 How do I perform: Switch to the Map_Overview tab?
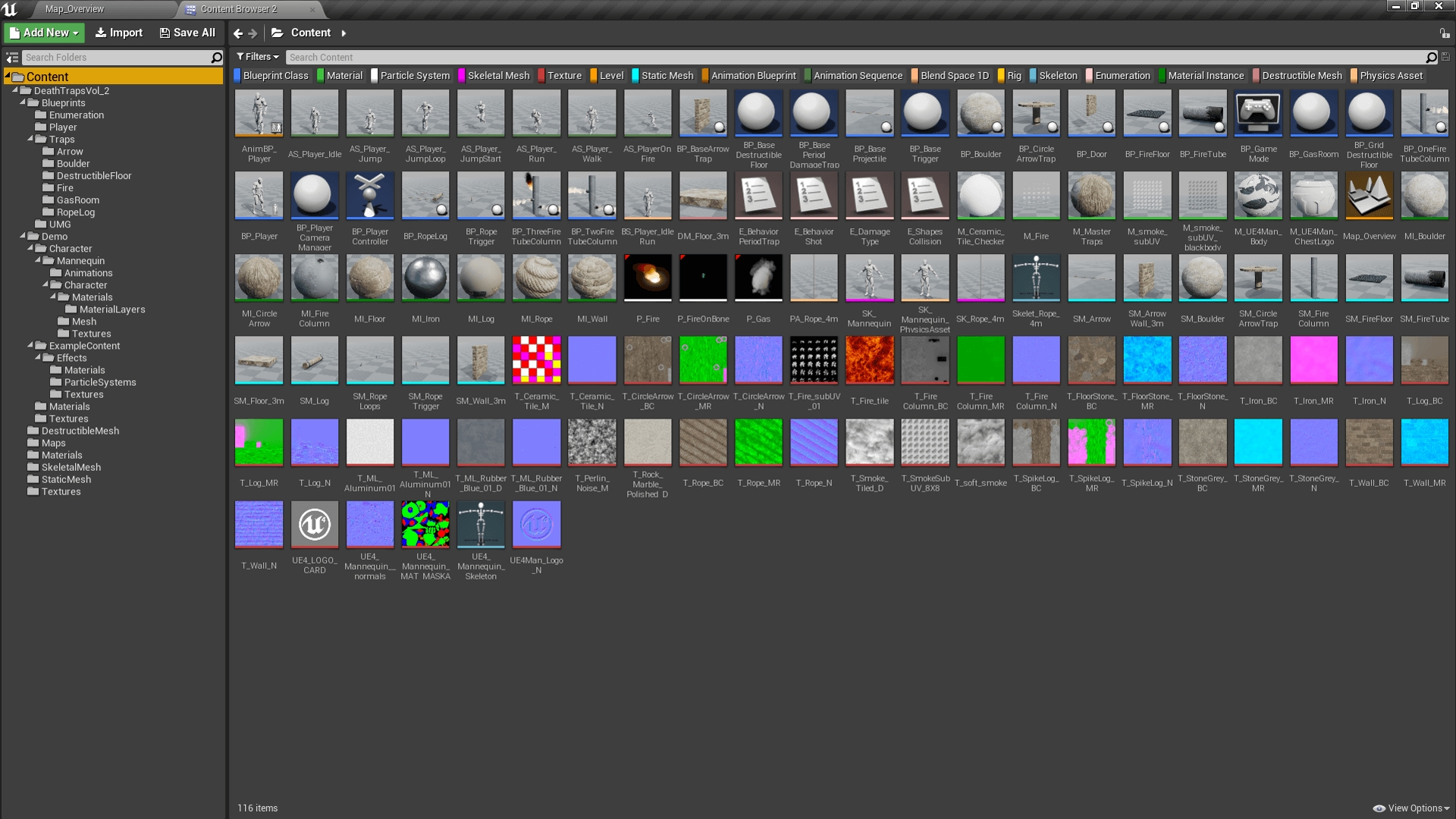coord(74,9)
